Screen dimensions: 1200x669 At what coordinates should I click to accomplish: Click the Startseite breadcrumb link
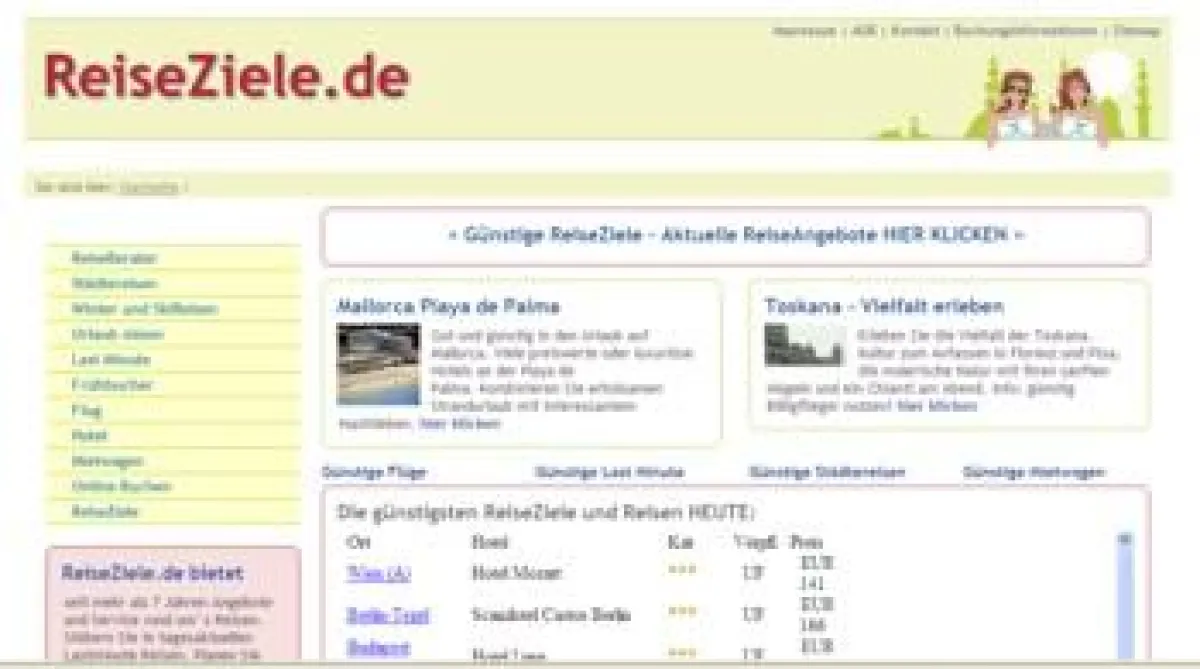[148, 186]
